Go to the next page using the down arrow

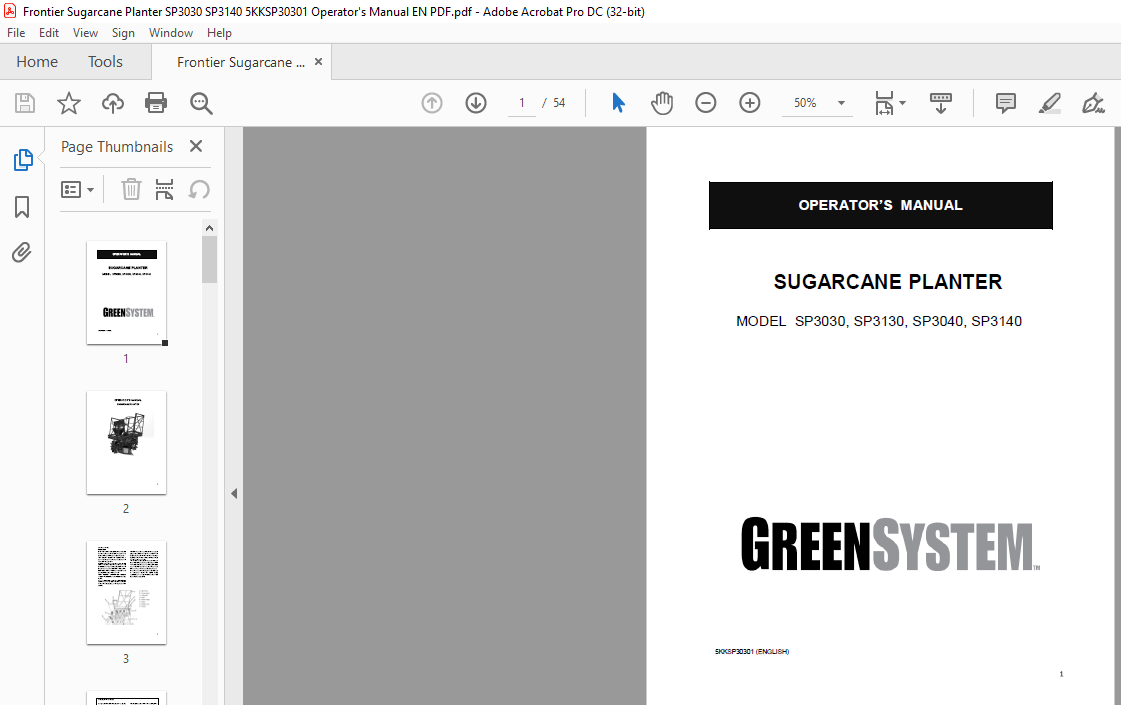click(x=476, y=103)
